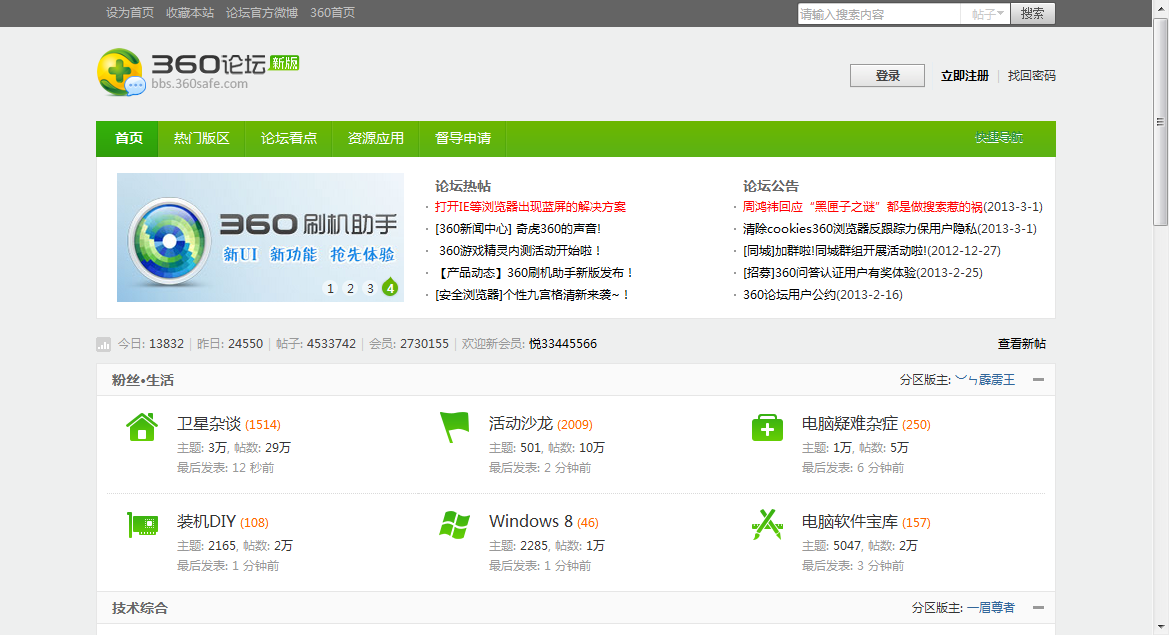The image size is (1169, 635).
Task: Open 论坛官方微博 link
Action: pyautogui.click(x=262, y=13)
